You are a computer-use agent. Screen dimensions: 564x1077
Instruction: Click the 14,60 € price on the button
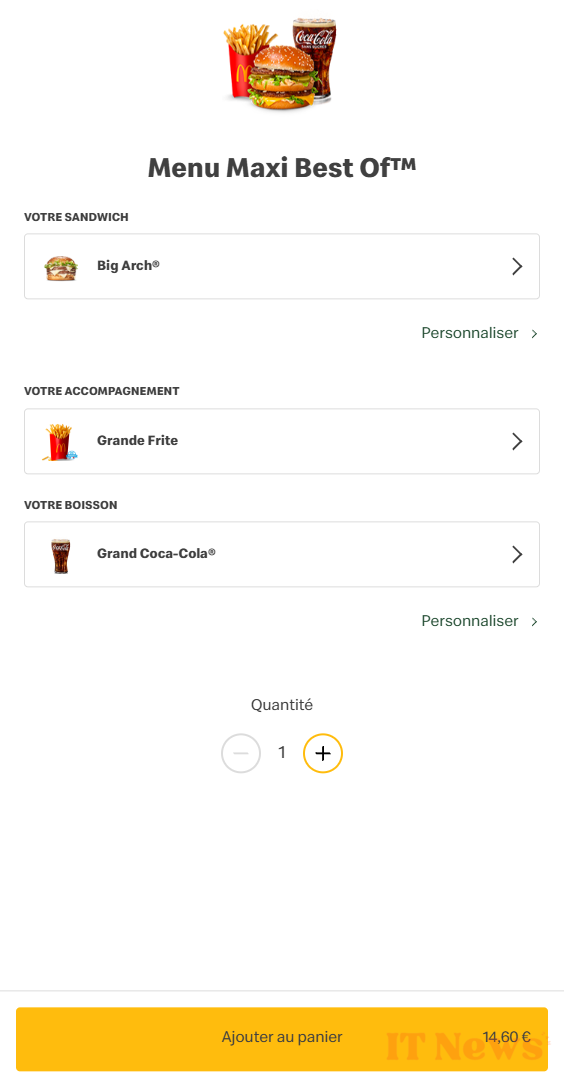point(506,1037)
